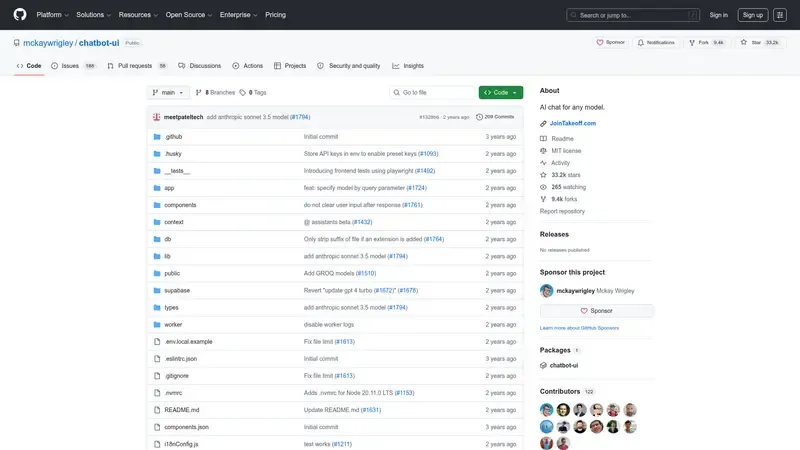800x450 pixels.
Task: Focus the Search or jump to field
Action: [x=633, y=15]
